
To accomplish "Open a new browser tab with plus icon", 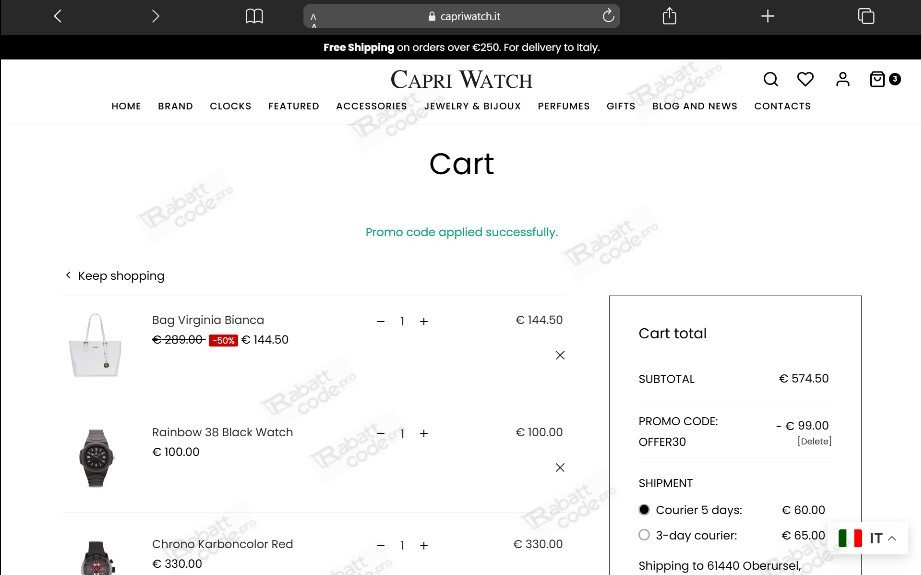I will click(768, 16).
